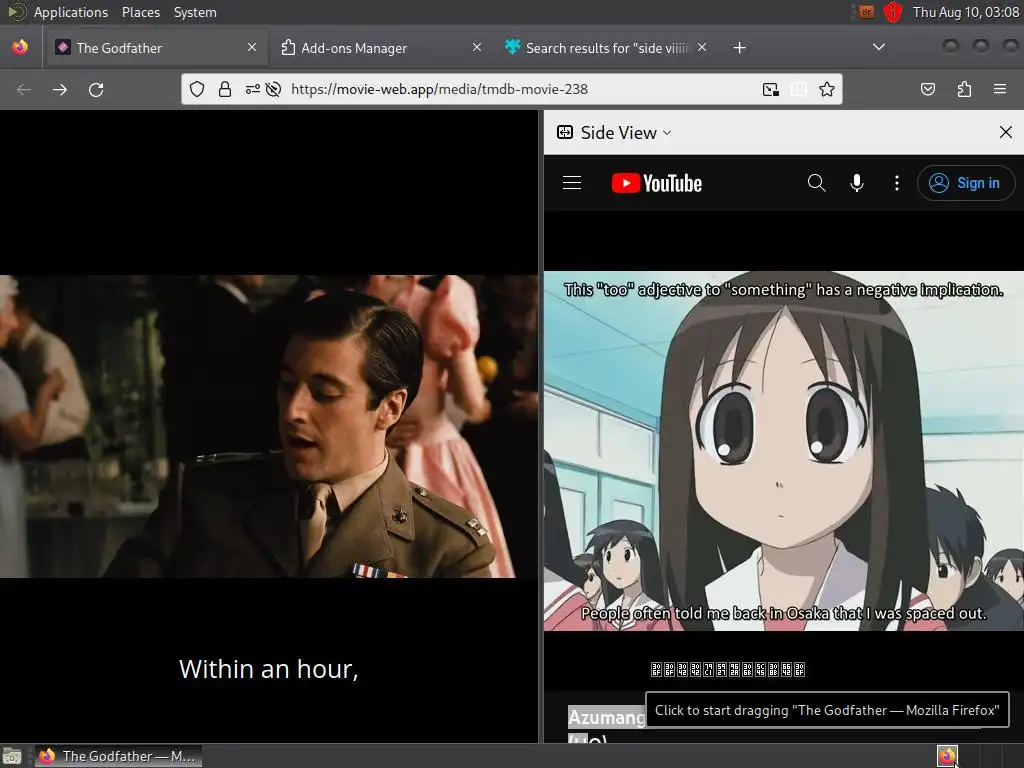Open the red shield tray icon
This screenshot has width=1024, height=768.
pos(893,12)
